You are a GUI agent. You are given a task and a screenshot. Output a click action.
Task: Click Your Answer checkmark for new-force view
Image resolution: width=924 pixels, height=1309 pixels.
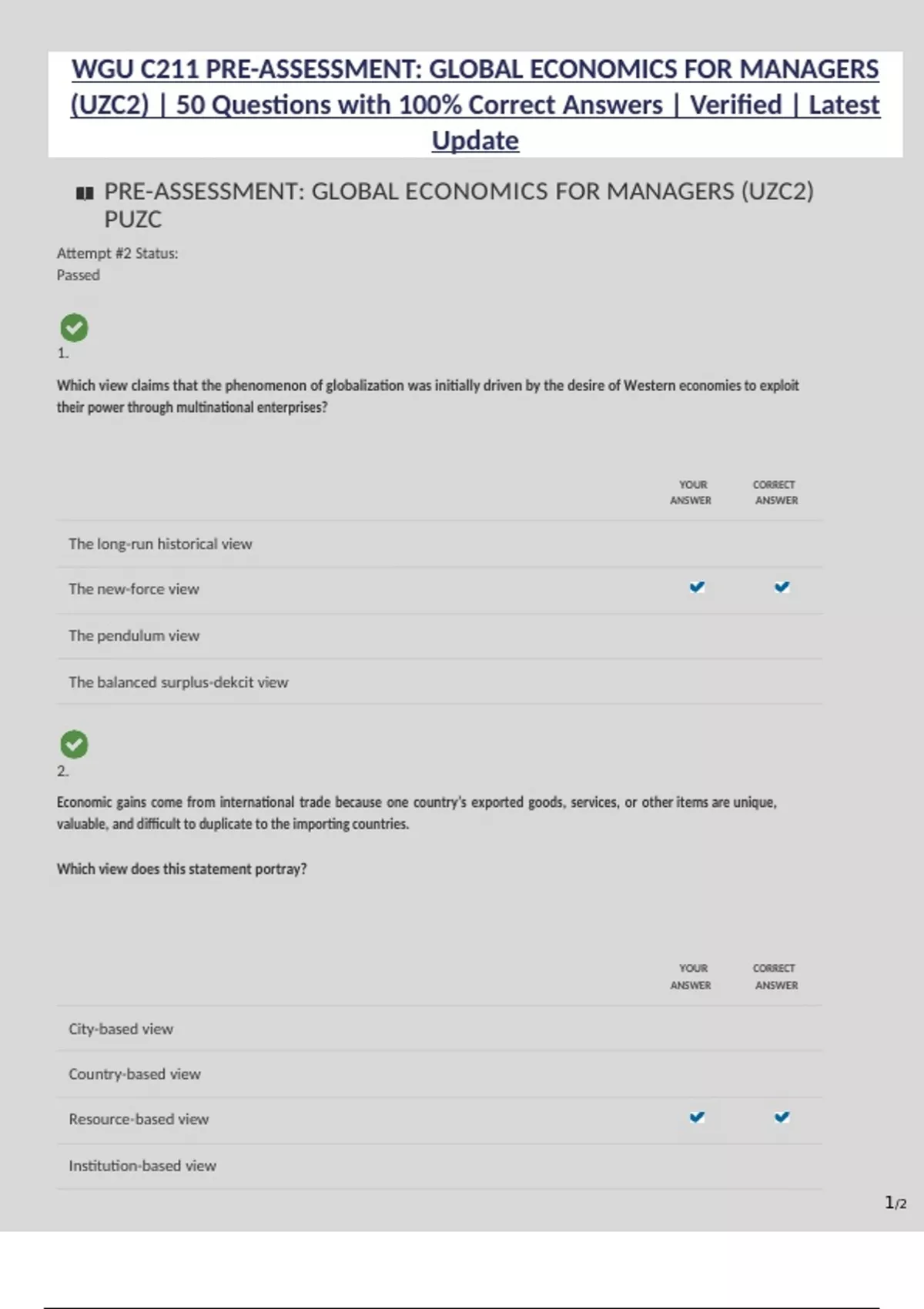tap(697, 588)
